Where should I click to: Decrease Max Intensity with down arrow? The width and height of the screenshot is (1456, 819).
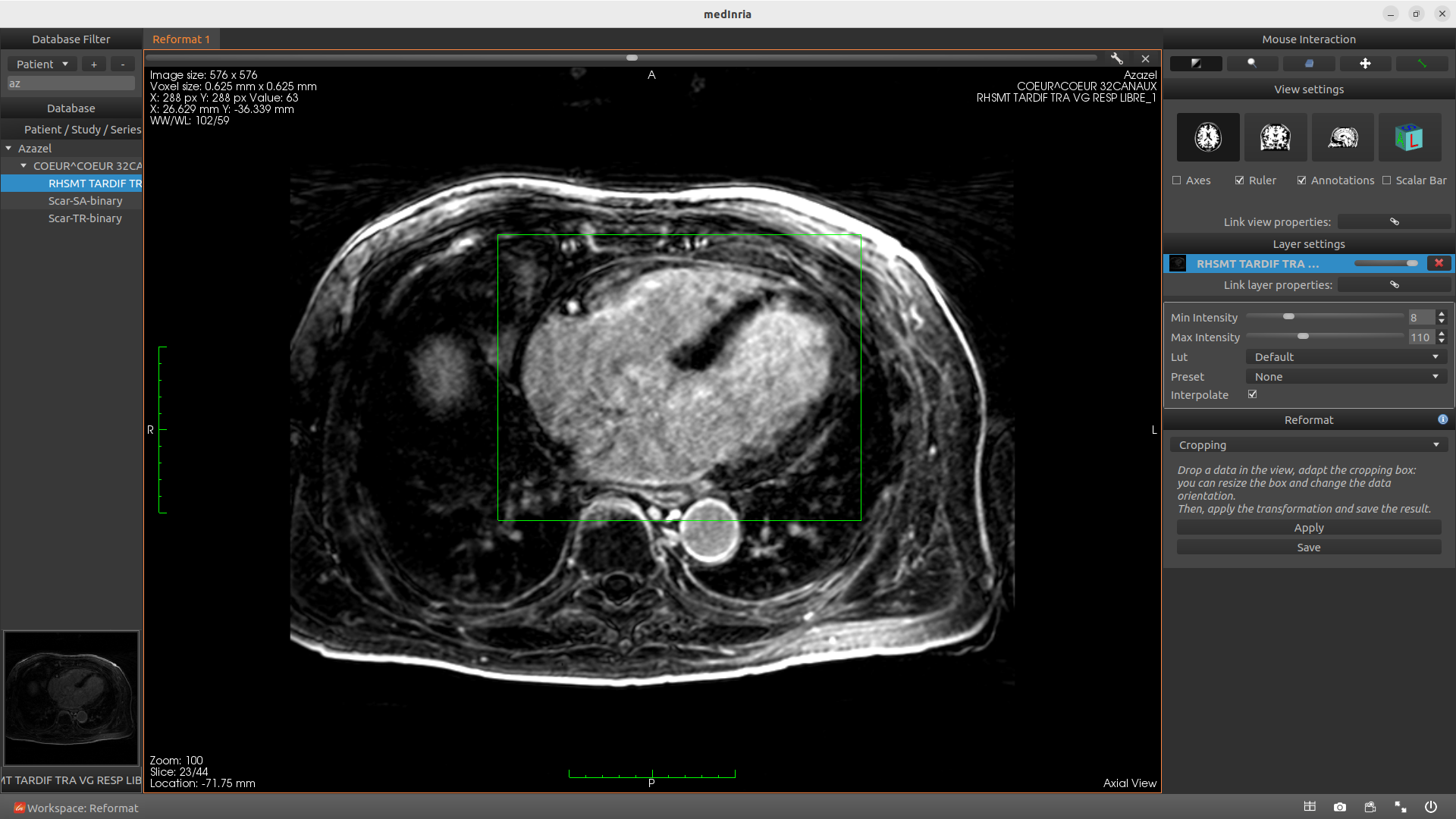(1442, 341)
